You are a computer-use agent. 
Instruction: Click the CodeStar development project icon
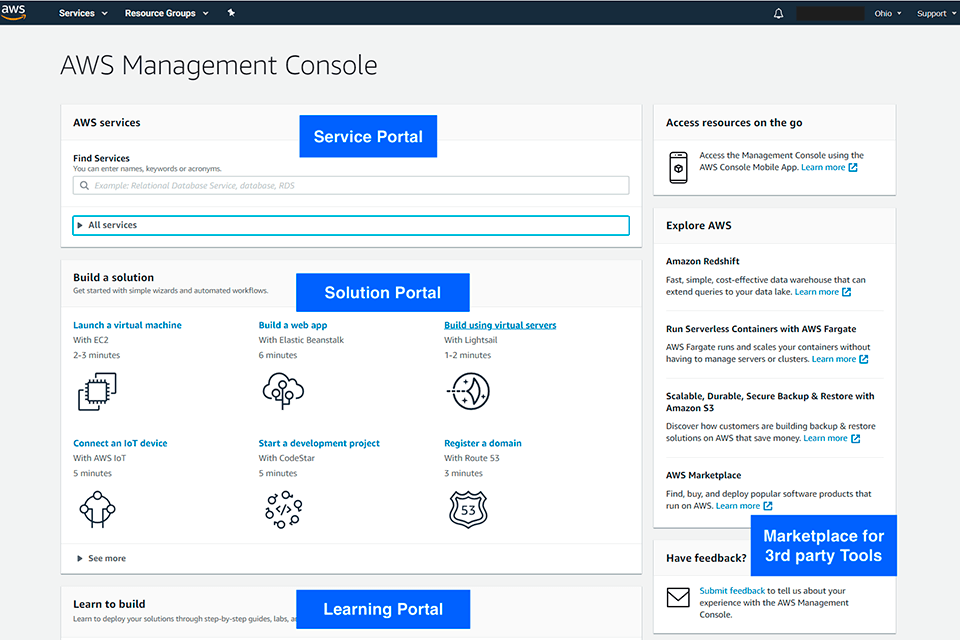(x=283, y=509)
